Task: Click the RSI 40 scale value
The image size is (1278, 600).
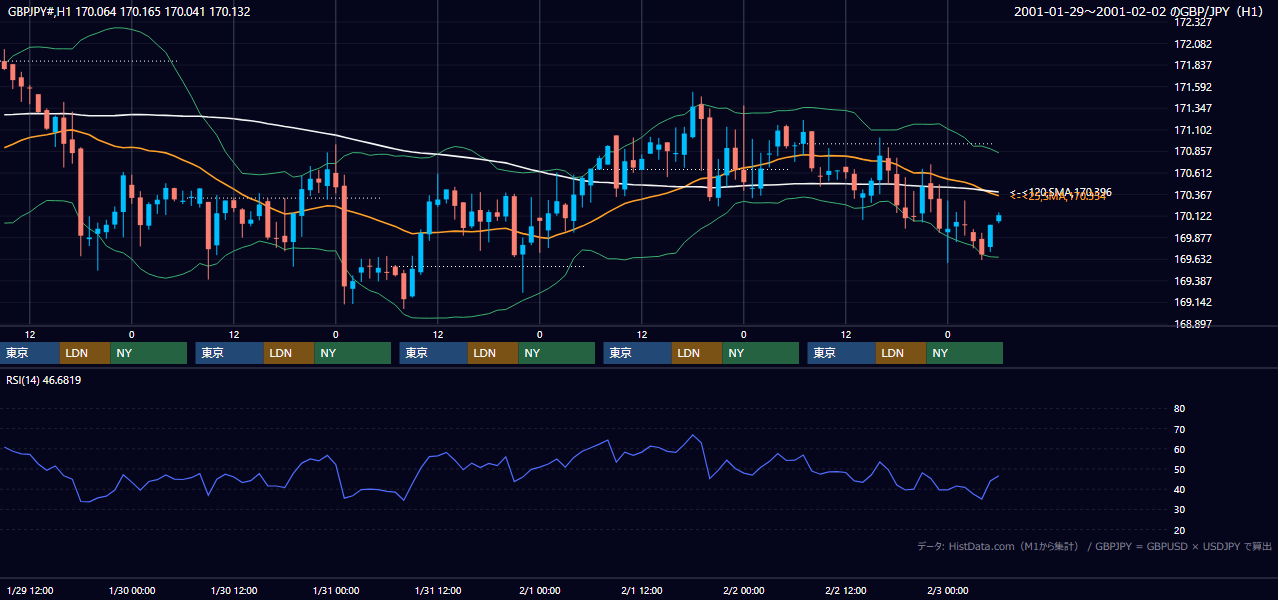Action: (x=1179, y=489)
